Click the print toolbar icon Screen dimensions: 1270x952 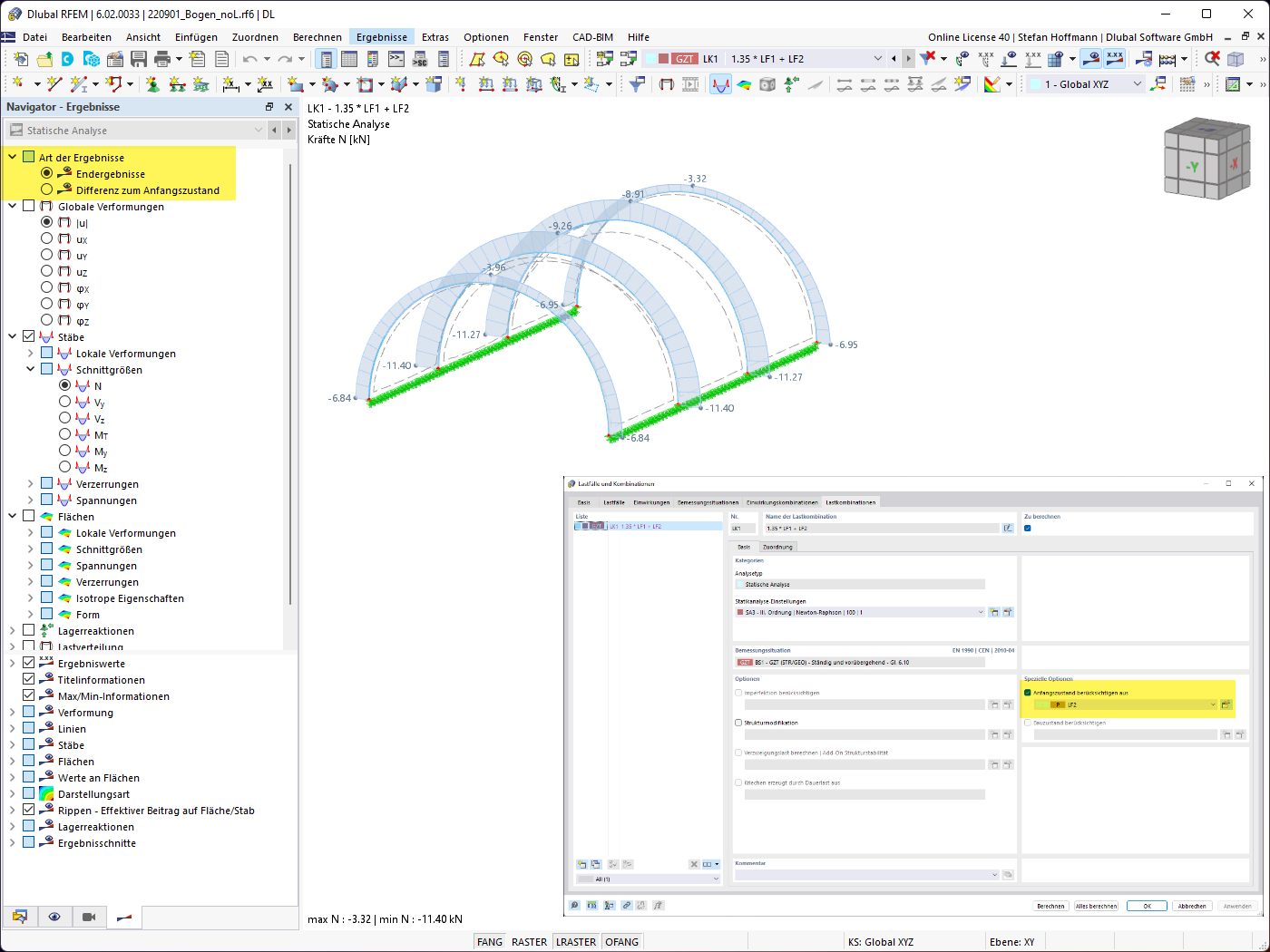[x=162, y=59]
